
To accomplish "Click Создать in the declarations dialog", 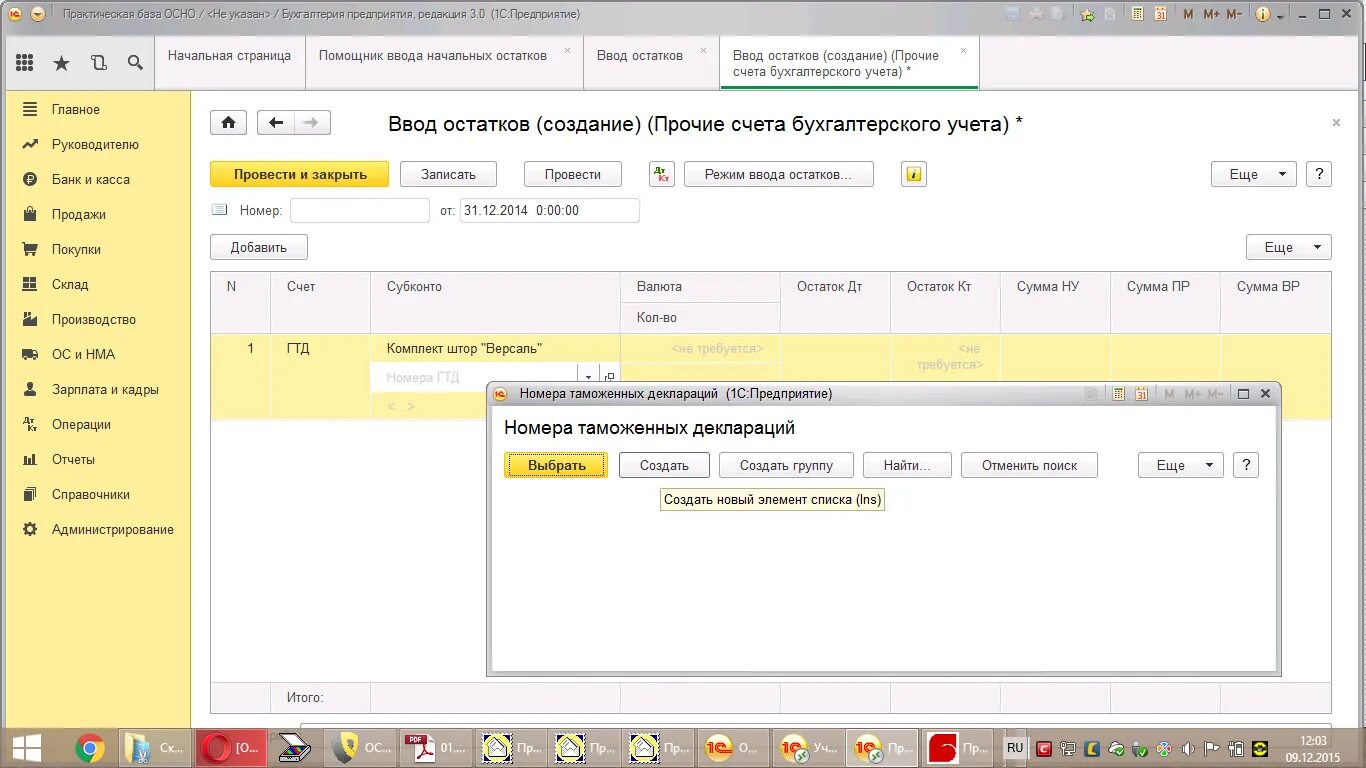I will point(664,465).
